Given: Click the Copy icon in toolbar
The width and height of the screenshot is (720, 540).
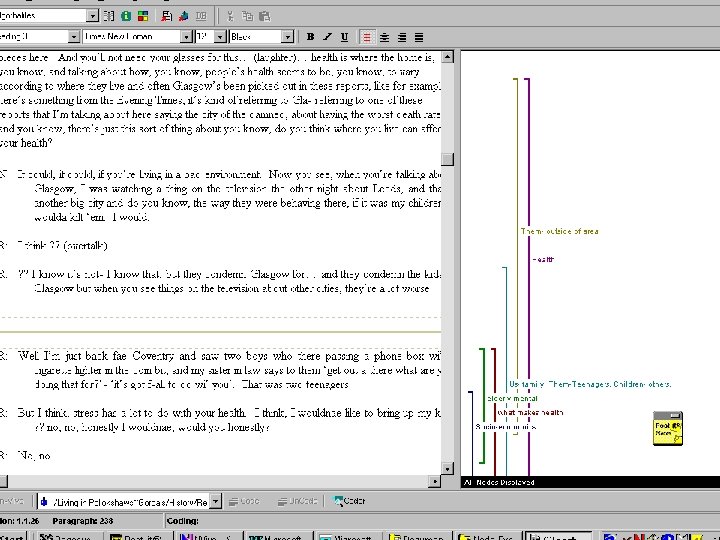Looking at the screenshot, I should [x=247, y=16].
